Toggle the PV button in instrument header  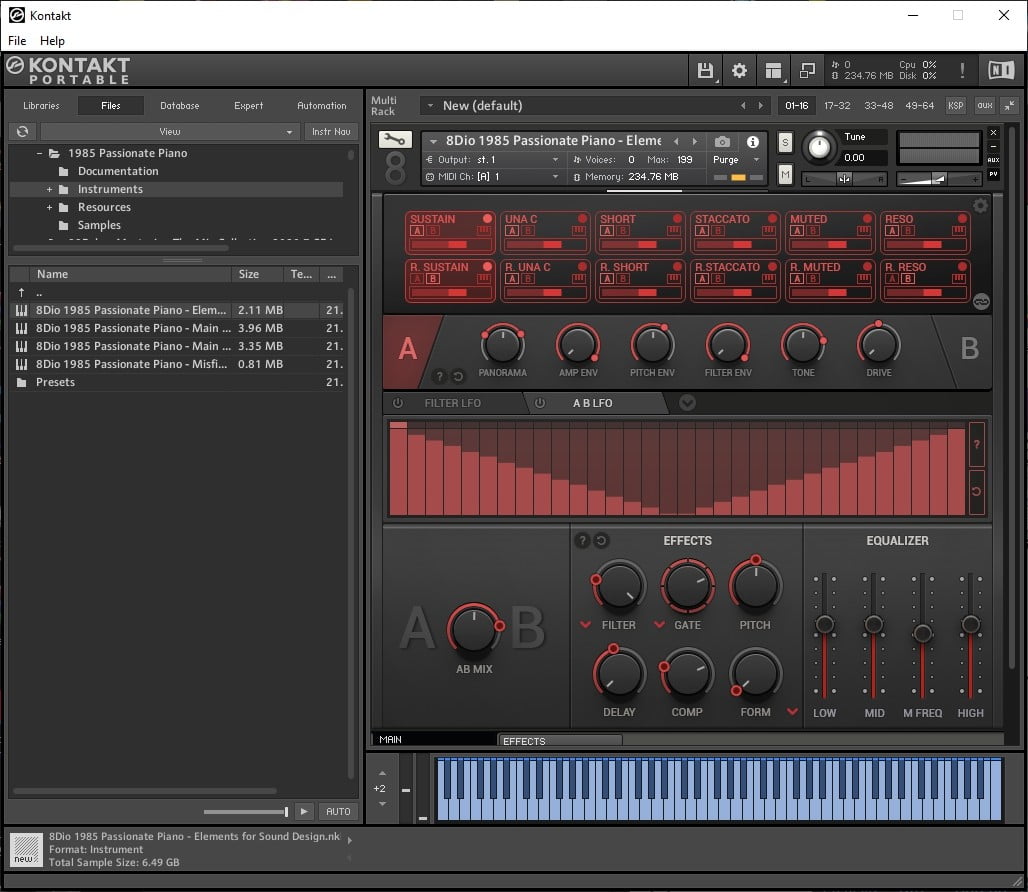coord(993,174)
